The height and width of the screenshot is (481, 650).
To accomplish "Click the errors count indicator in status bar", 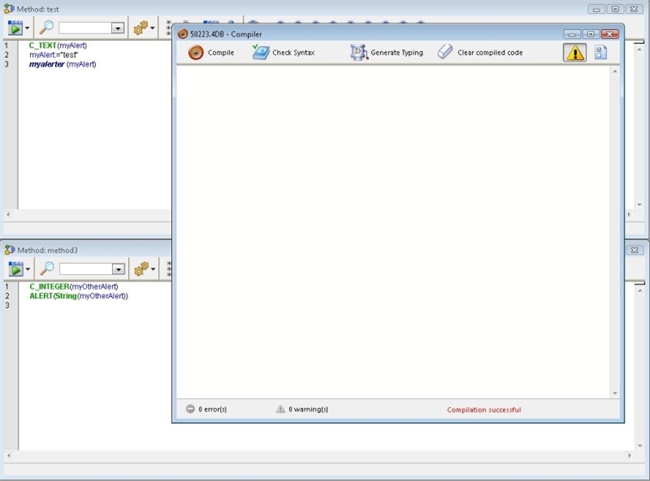I will [206, 409].
